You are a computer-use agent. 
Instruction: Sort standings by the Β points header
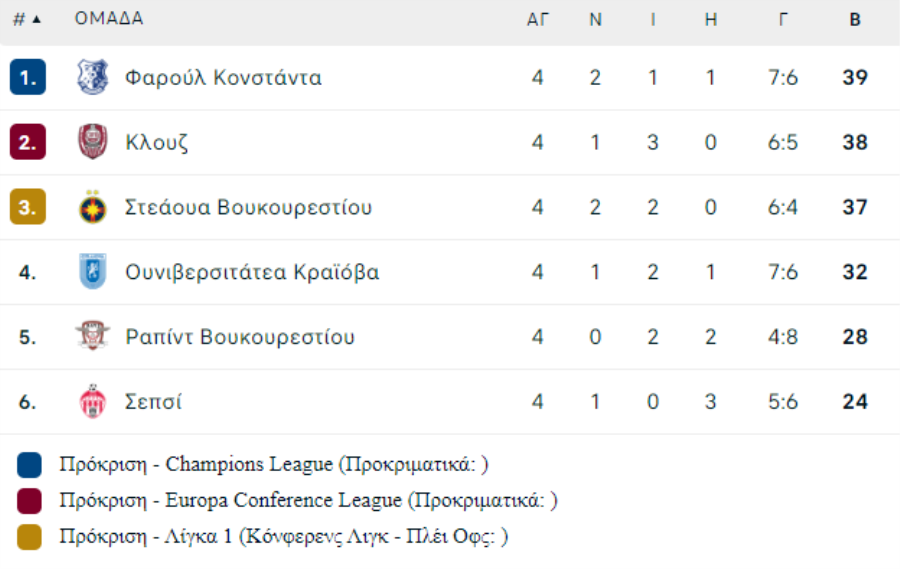click(x=855, y=19)
